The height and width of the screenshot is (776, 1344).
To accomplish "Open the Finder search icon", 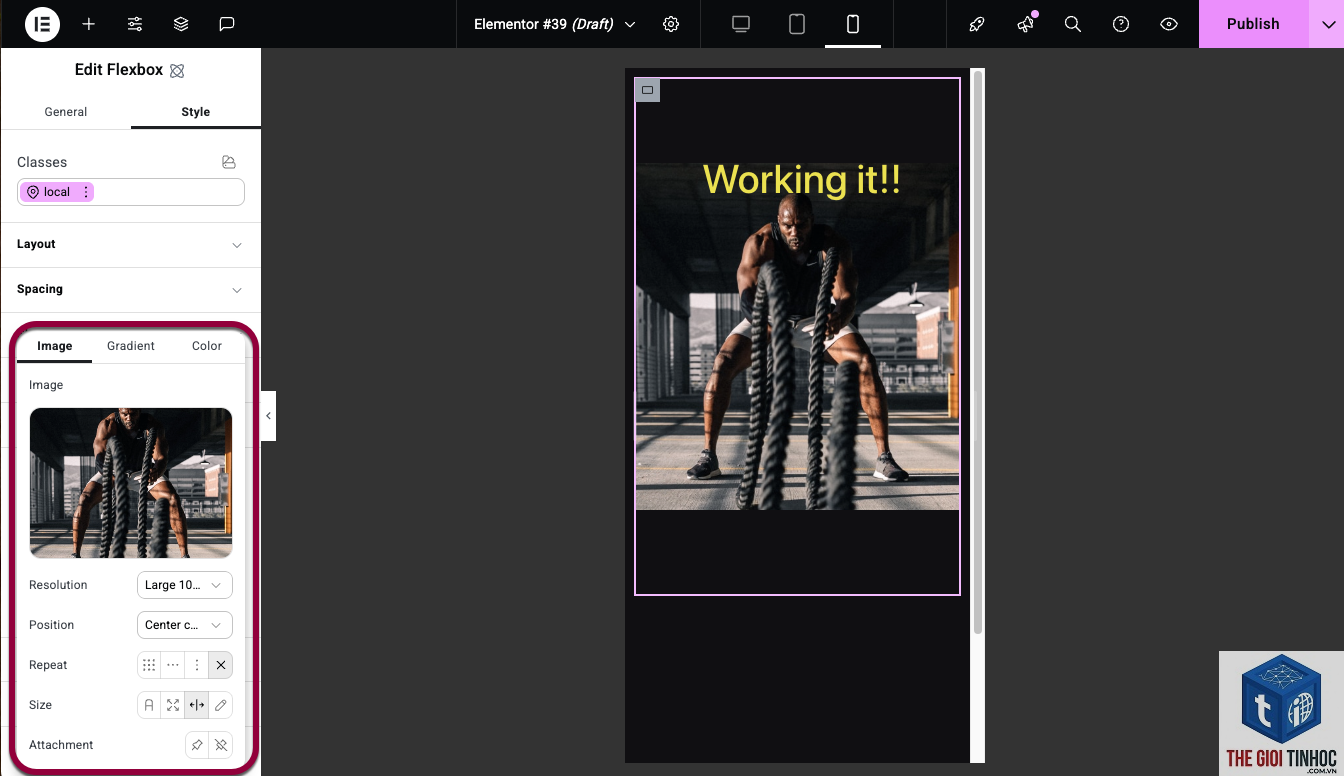I will click(x=1073, y=24).
